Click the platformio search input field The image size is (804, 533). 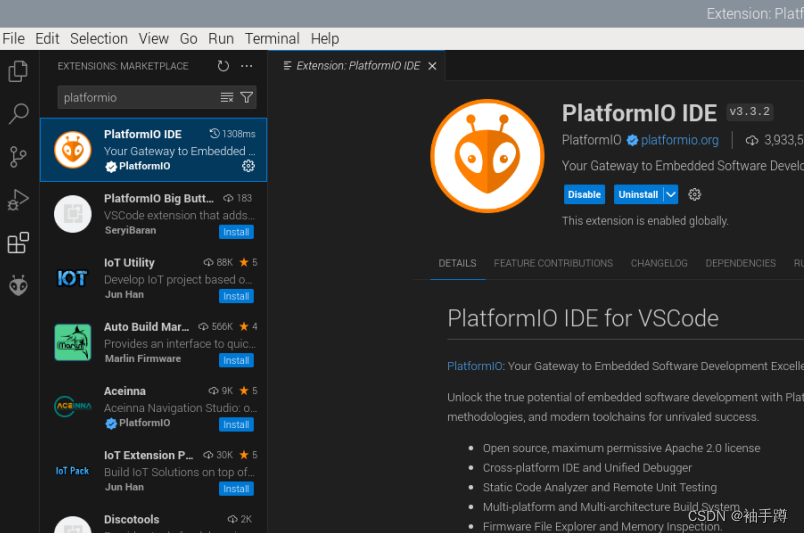(x=138, y=97)
